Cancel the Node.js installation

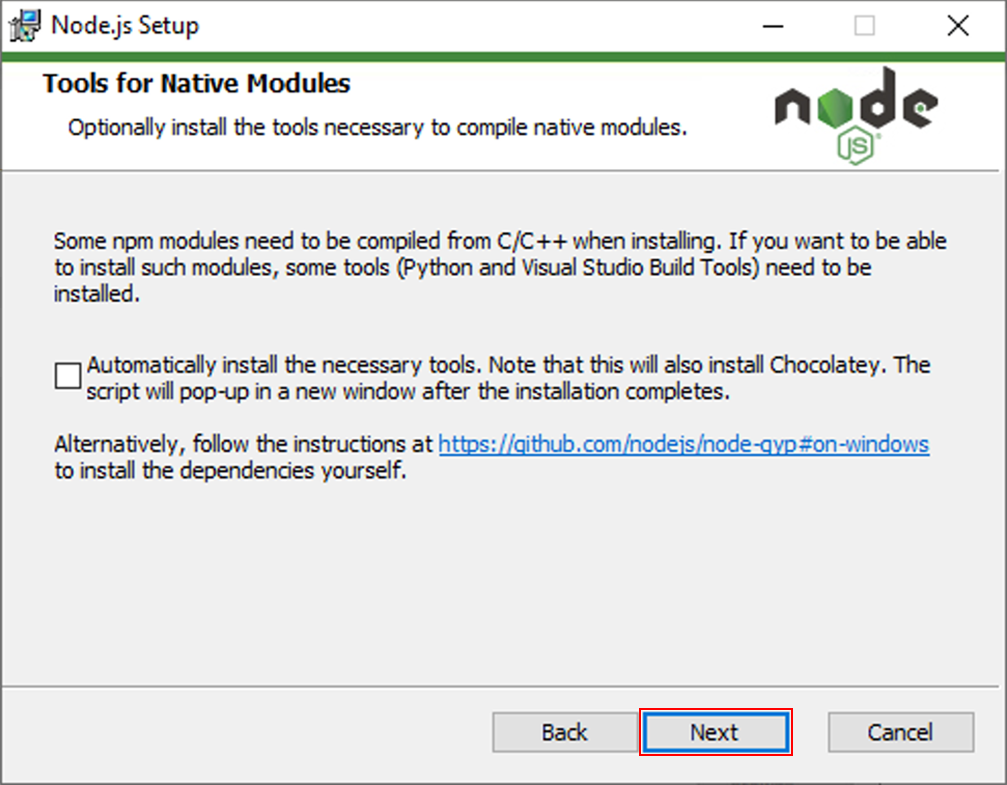pos(900,732)
